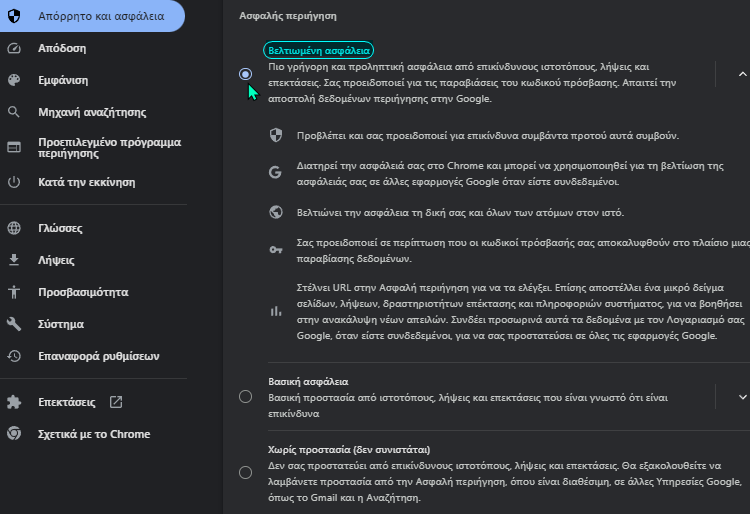Click the restore clock icon beside Επαναφορά ρυθμίσεων
This screenshot has width=750, height=514.
(x=14, y=356)
